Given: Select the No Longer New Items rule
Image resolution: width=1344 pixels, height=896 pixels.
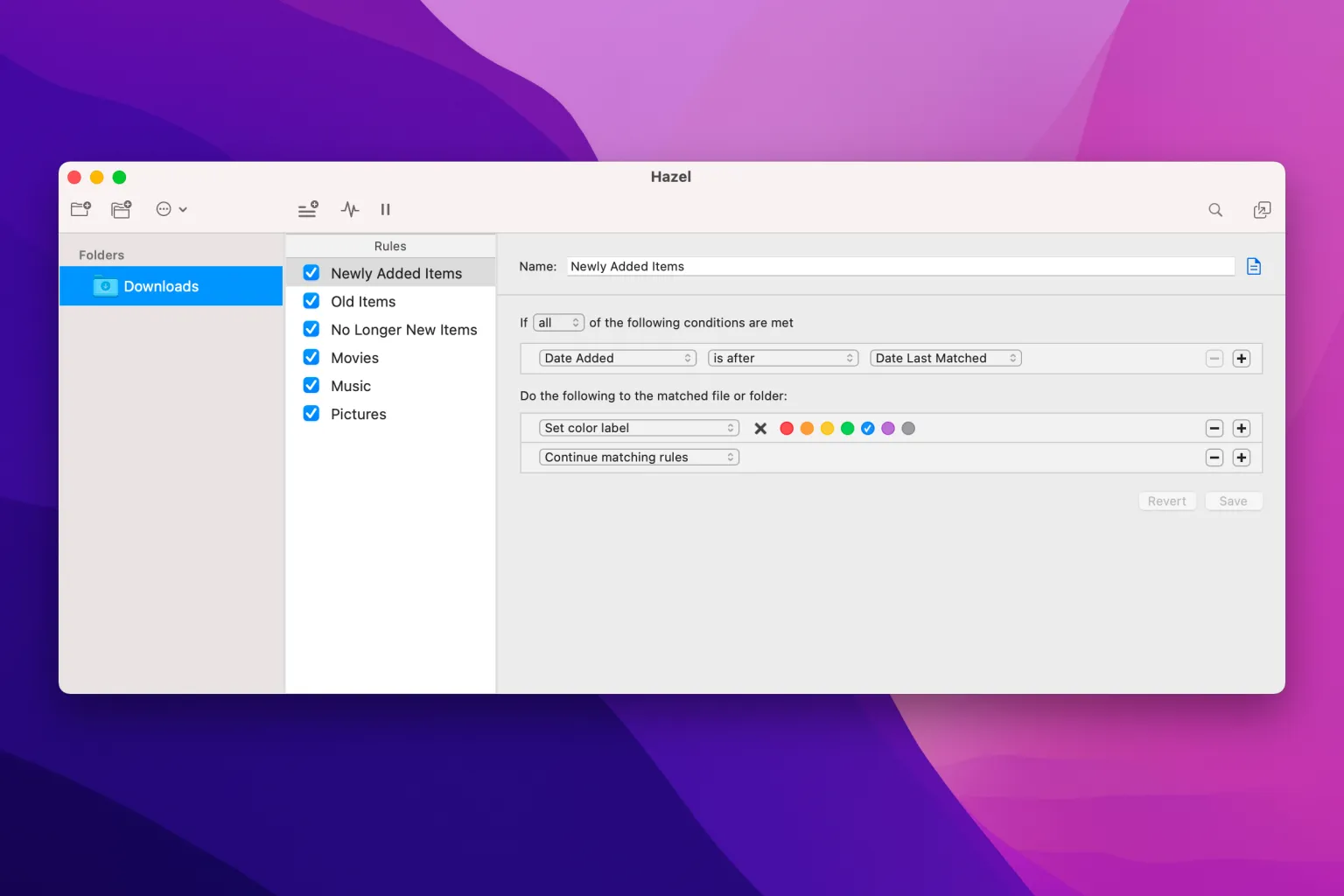Looking at the screenshot, I should point(403,329).
